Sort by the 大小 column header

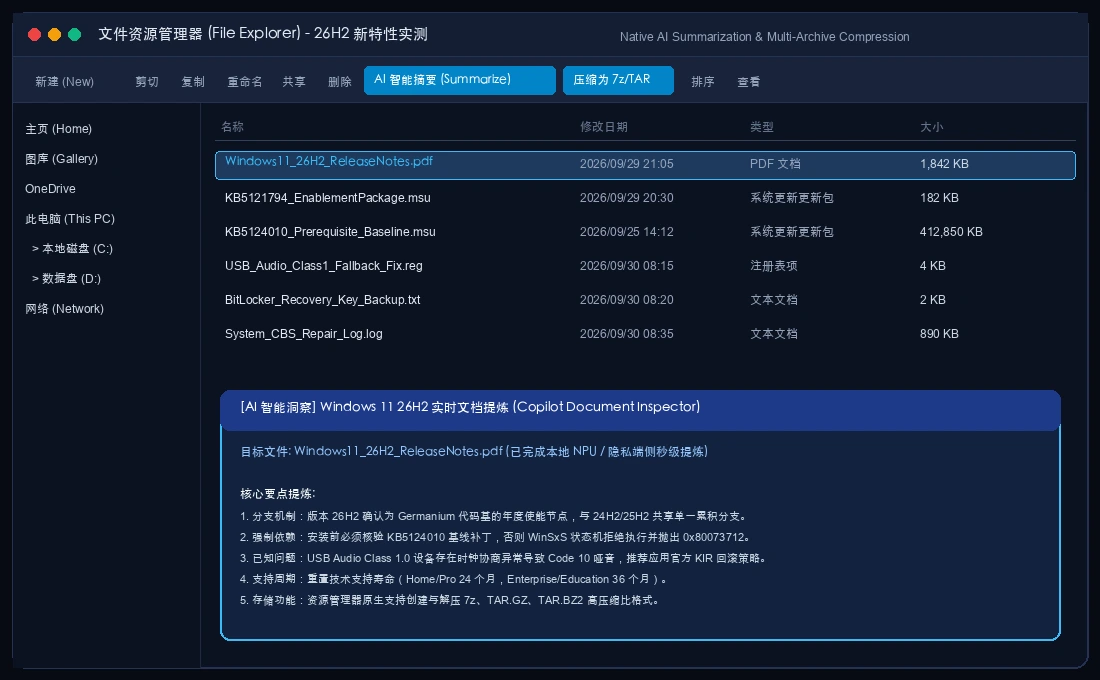932,127
